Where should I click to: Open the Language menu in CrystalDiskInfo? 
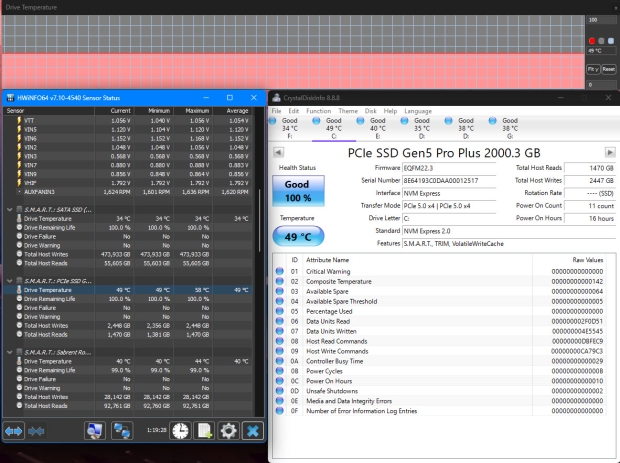[x=418, y=111]
